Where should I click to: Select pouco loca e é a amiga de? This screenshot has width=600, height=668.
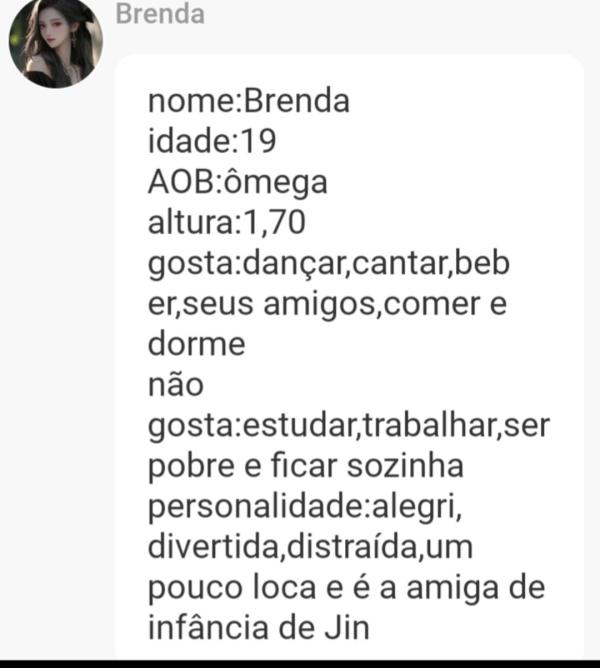click(346, 588)
